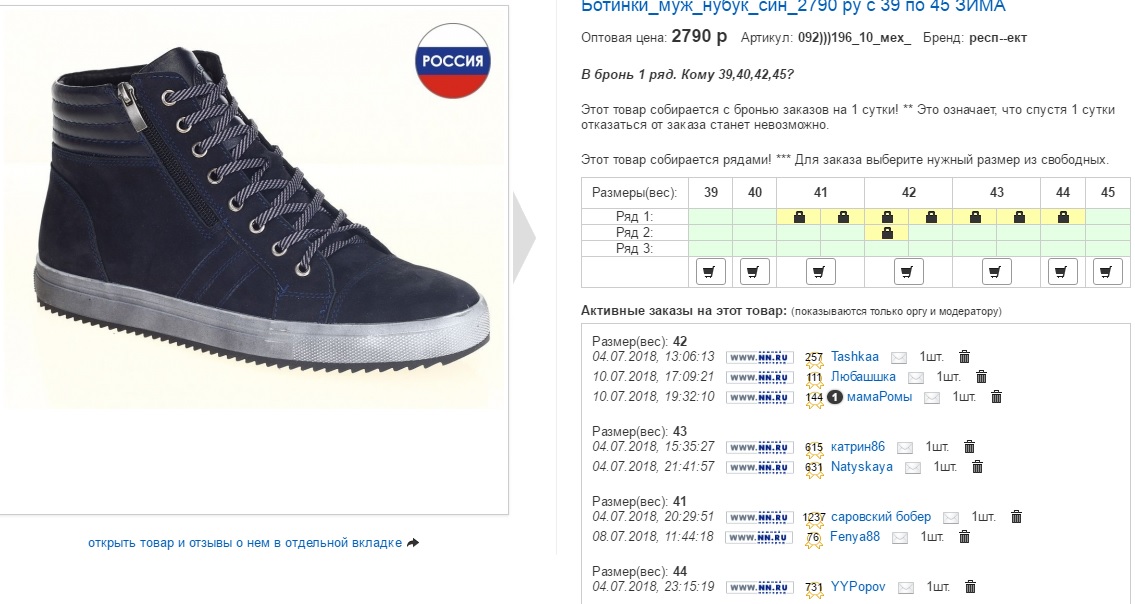Select free size 45 cell in Ряд 1
This screenshot has height=604, width=1135.
pos(1107,217)
